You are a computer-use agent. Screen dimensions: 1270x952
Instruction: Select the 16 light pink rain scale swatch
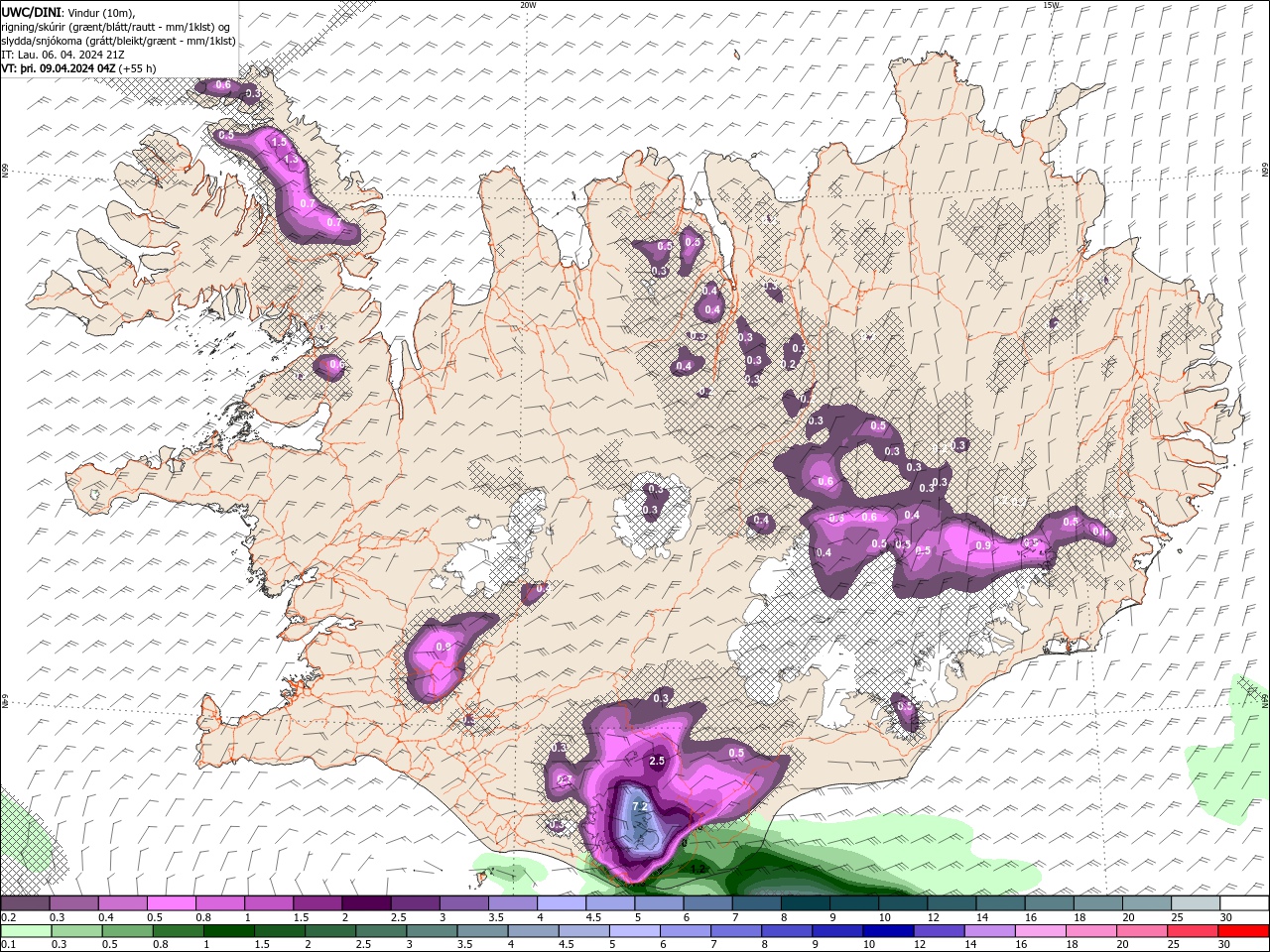point(1040,930)
